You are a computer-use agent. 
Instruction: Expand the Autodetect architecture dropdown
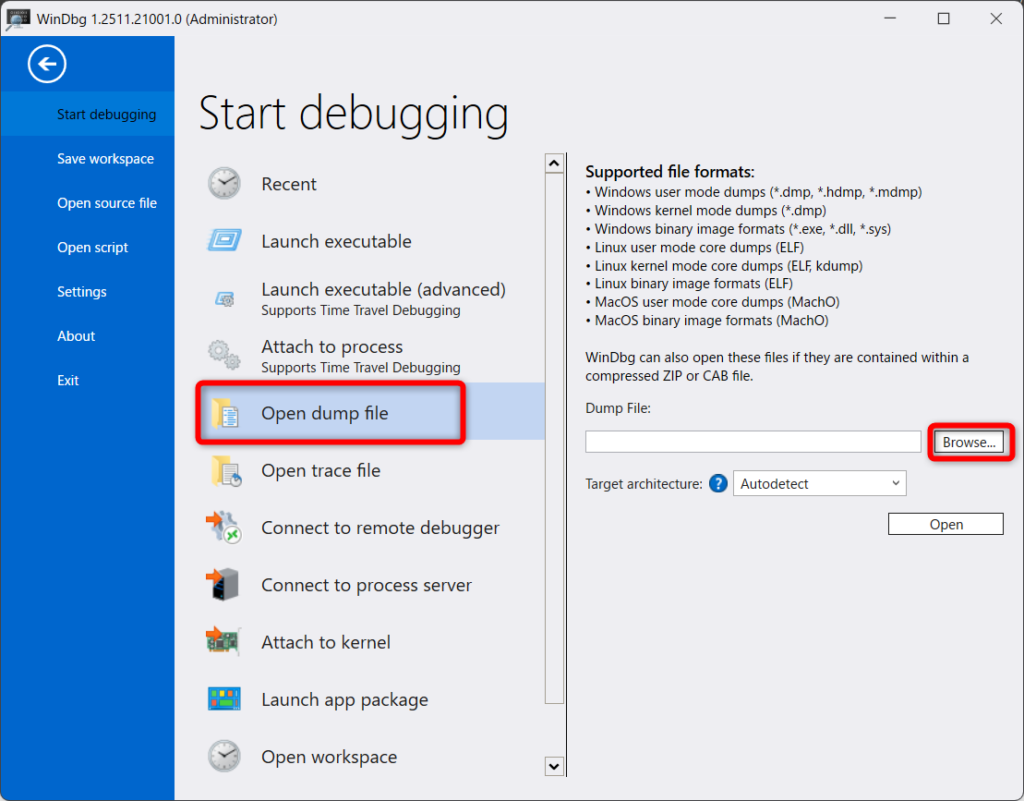(x=819, y=484)
